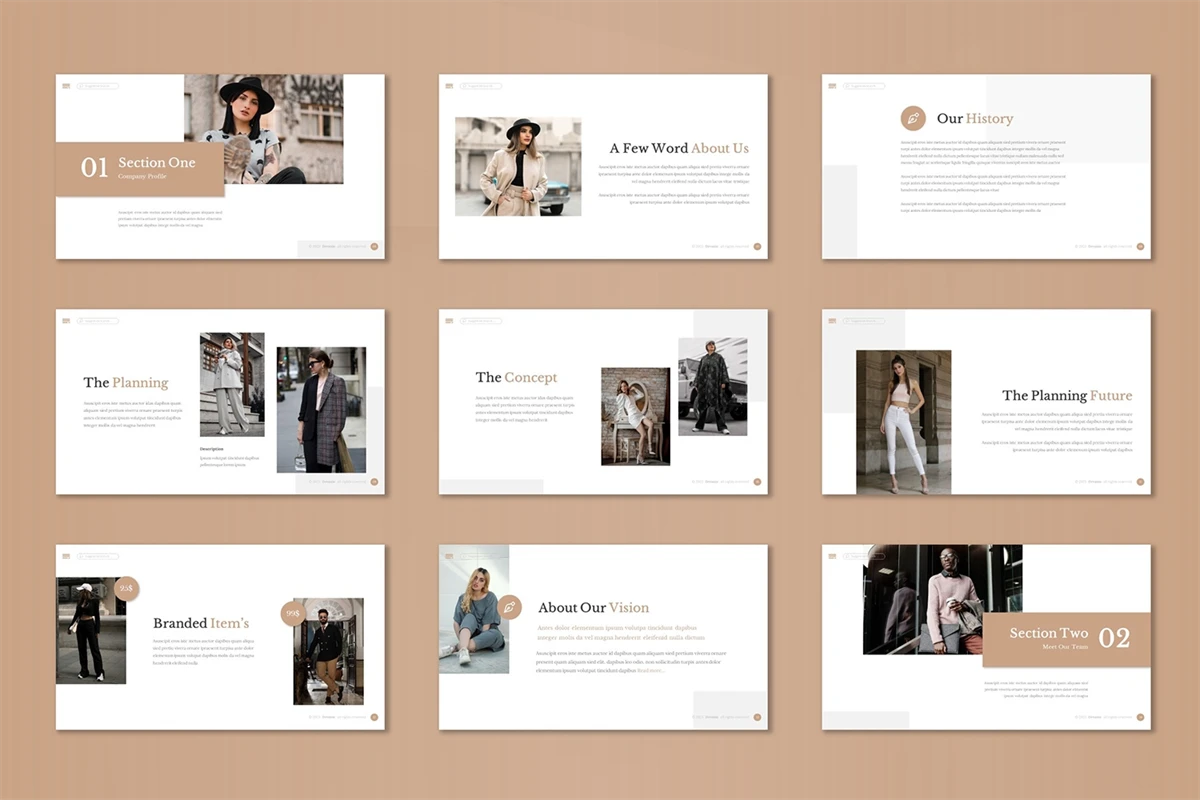Select the Section Two title banner
The height and width of the screenshot is (800, 1200).
click(x=1066, y=639)
